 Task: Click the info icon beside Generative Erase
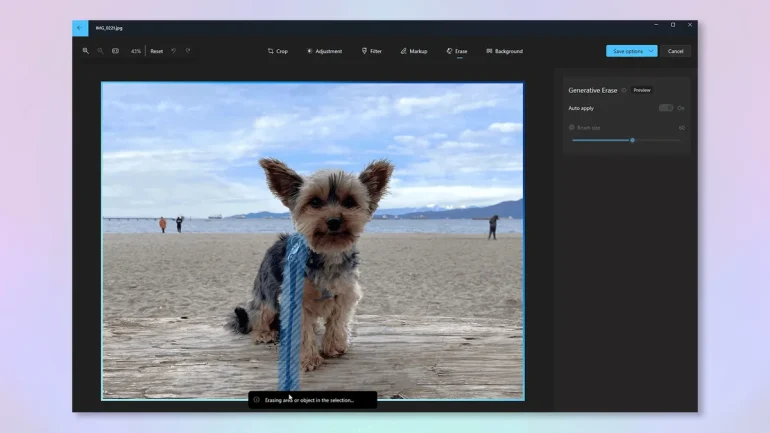(624, 90)
